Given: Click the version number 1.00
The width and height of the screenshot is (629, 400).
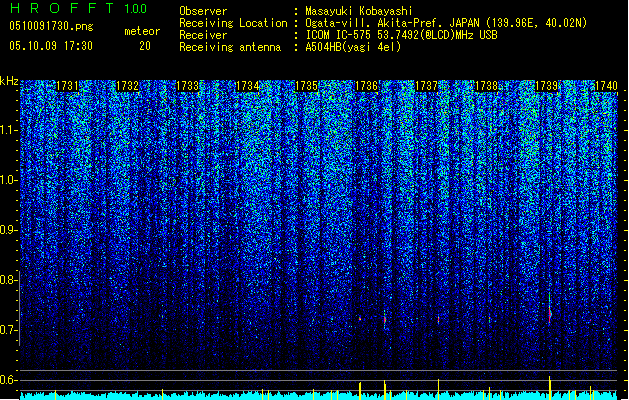Looking at the screenshot, I should pos(135,9).
